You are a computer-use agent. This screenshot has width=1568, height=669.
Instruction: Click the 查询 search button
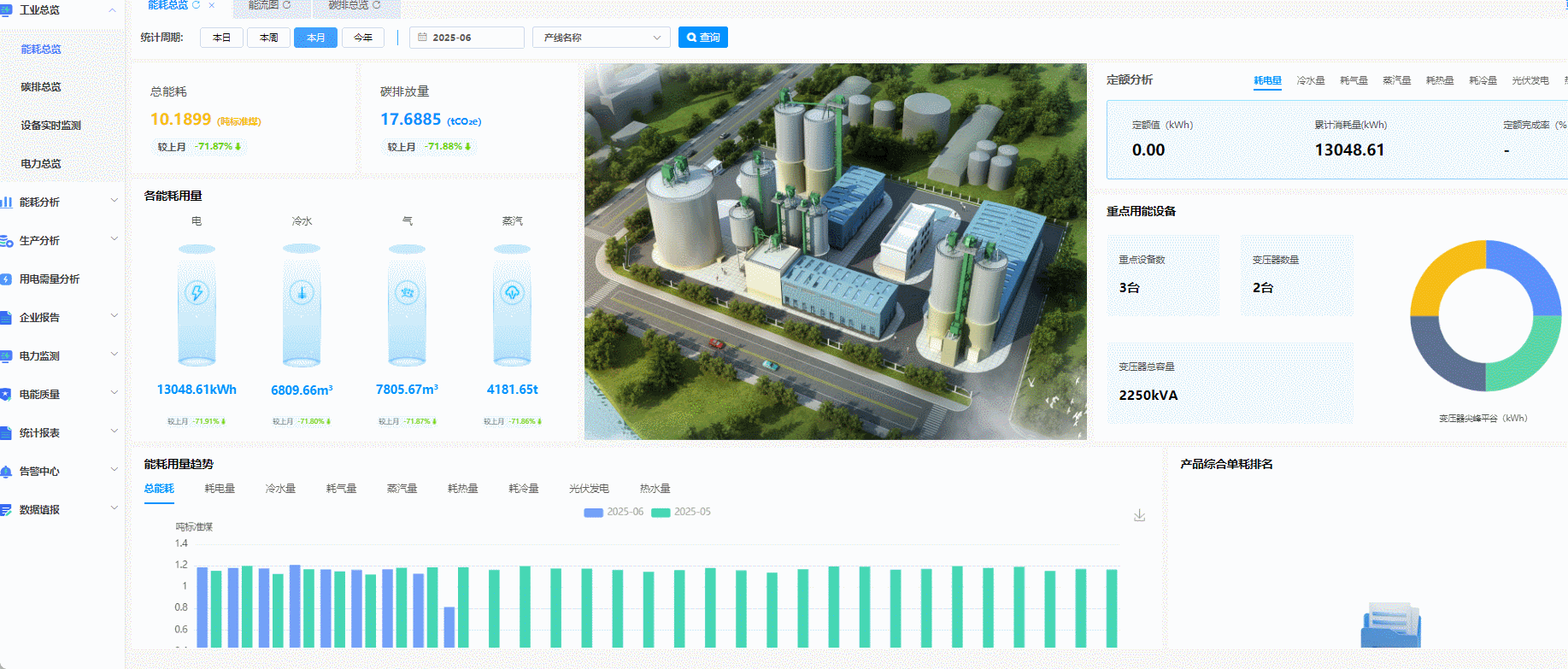(x=702, y=38)
